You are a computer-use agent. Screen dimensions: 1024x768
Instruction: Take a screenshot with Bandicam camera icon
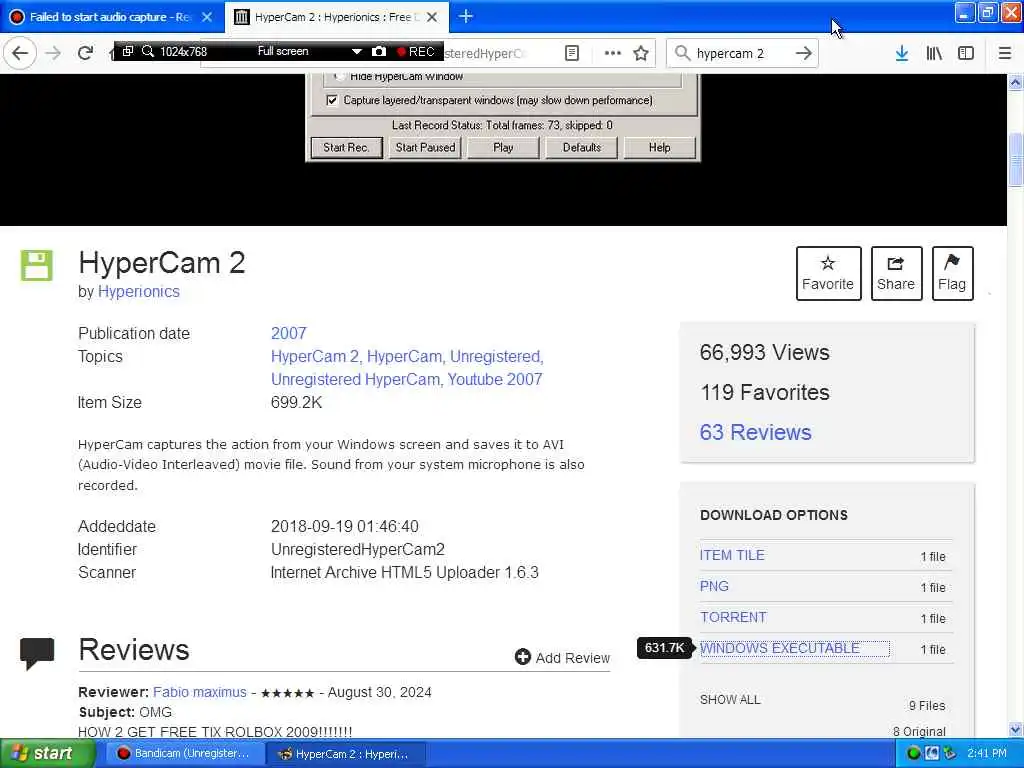379,51
